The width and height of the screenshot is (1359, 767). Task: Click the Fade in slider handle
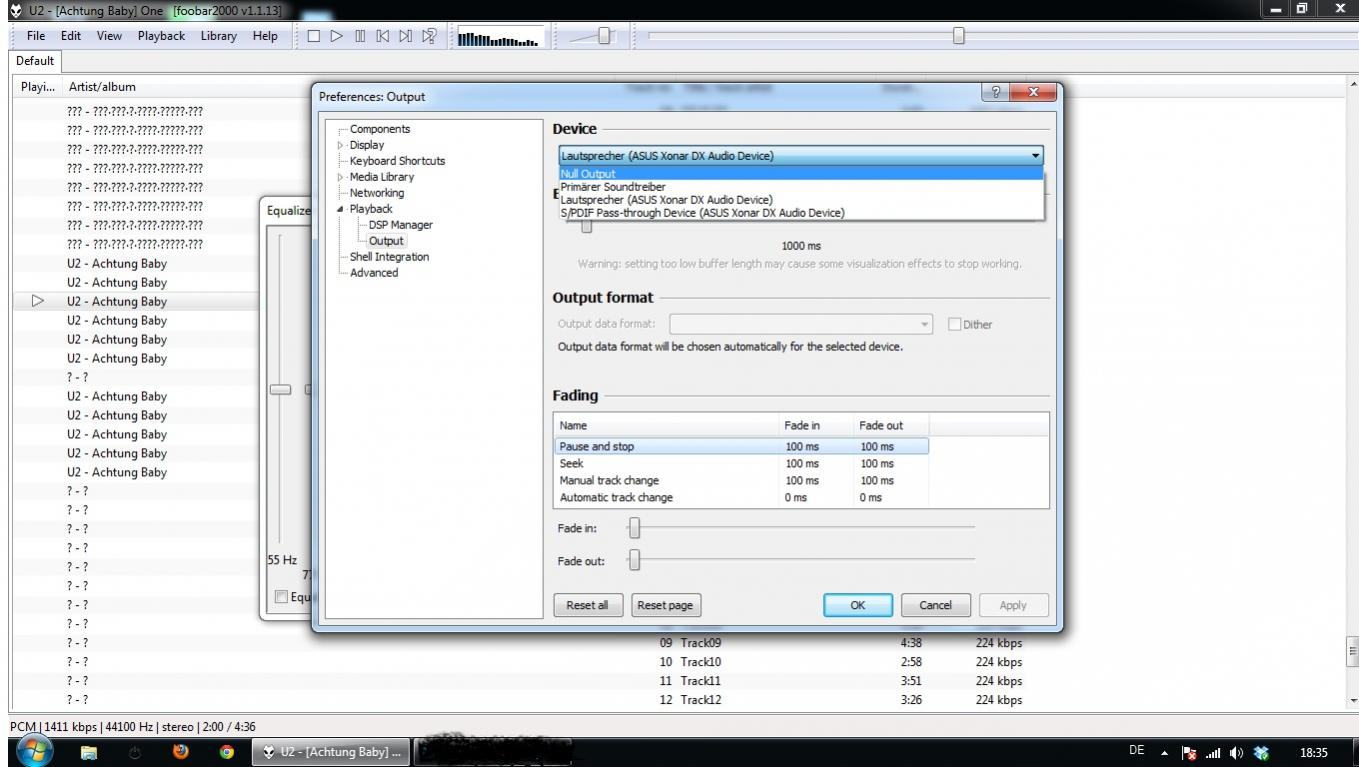coord(634,528)
